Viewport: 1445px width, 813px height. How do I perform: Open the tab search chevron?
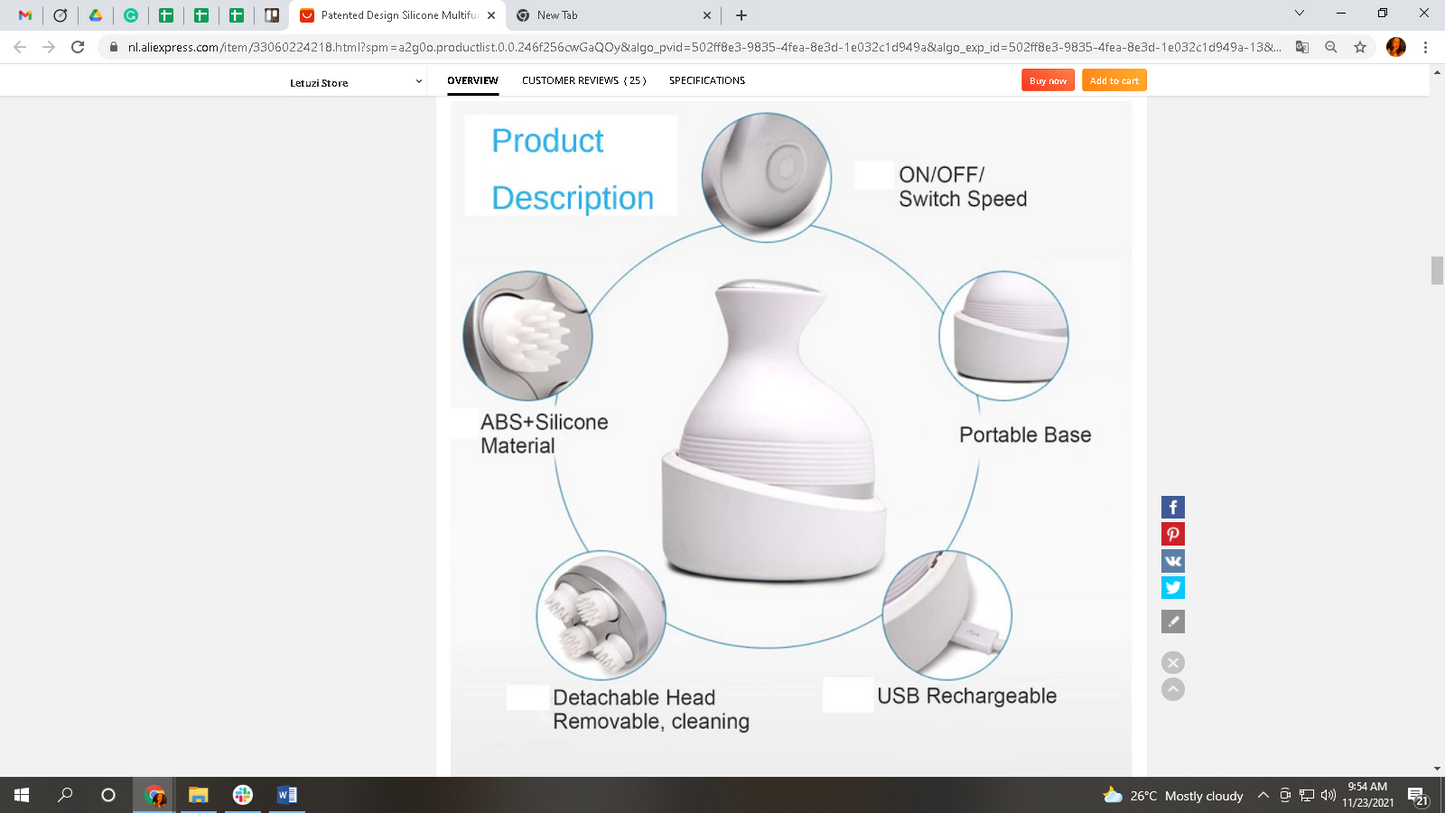click(x=1299, y=14)
